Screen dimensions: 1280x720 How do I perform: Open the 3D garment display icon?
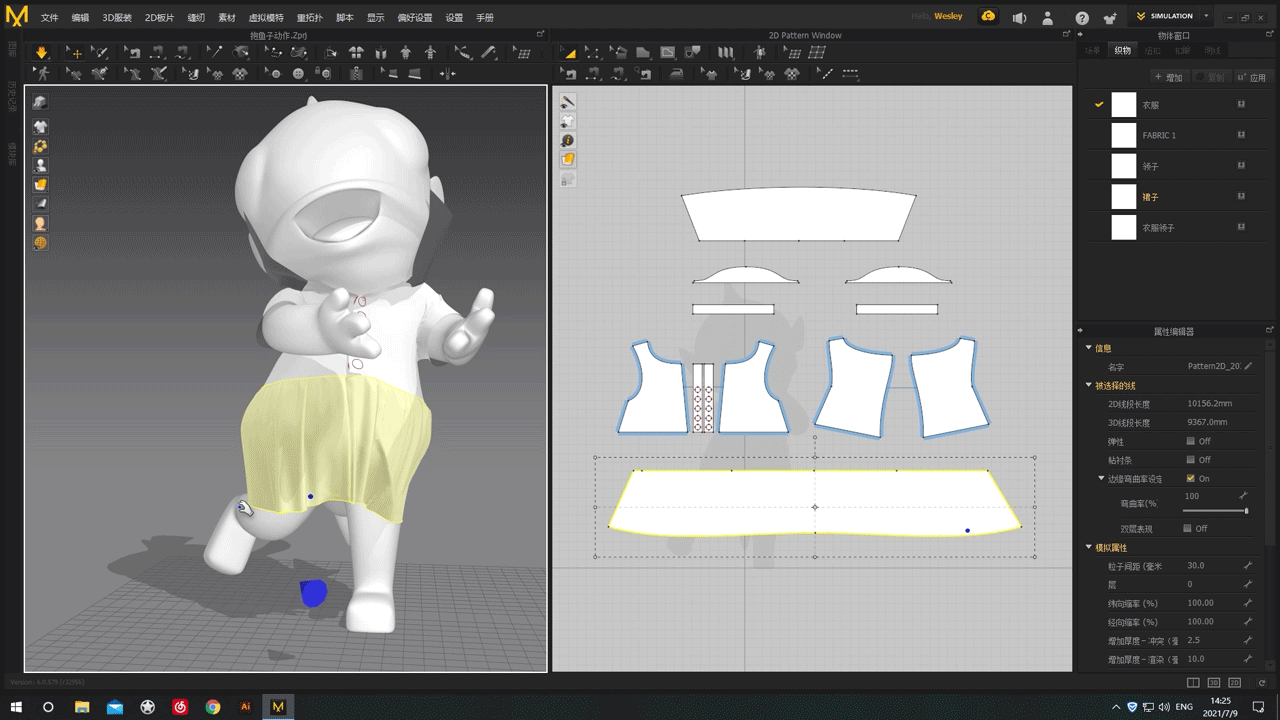tap(40, 127)
